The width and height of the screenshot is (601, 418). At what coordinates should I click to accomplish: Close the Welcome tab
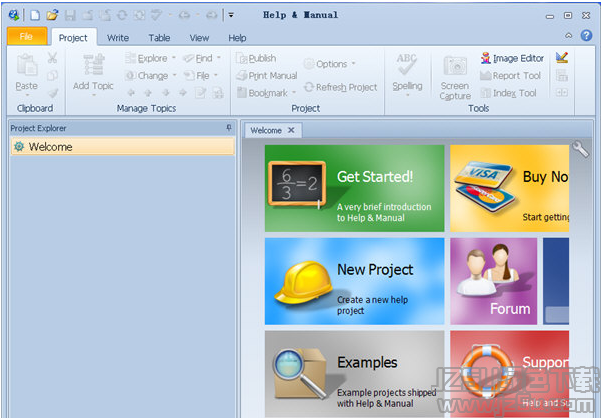click(x=291, y=130)
